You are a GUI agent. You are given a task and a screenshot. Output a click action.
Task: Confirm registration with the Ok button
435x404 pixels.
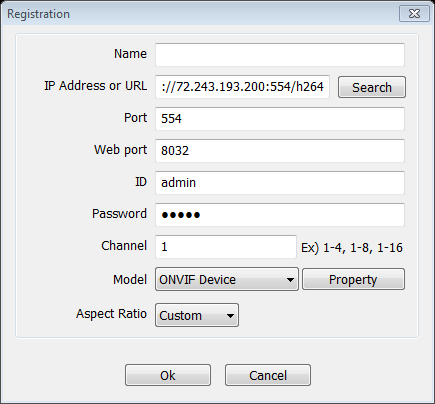point(168,375)
